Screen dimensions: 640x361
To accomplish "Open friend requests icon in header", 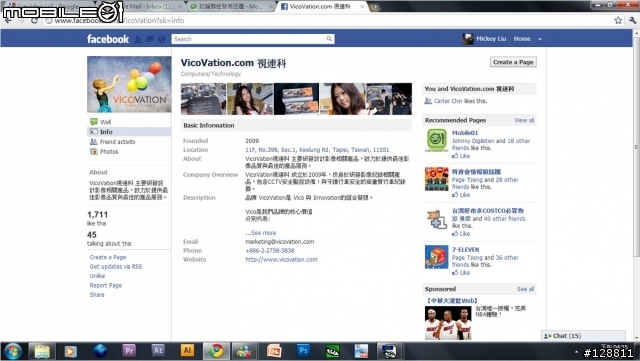I will point(138,39).
